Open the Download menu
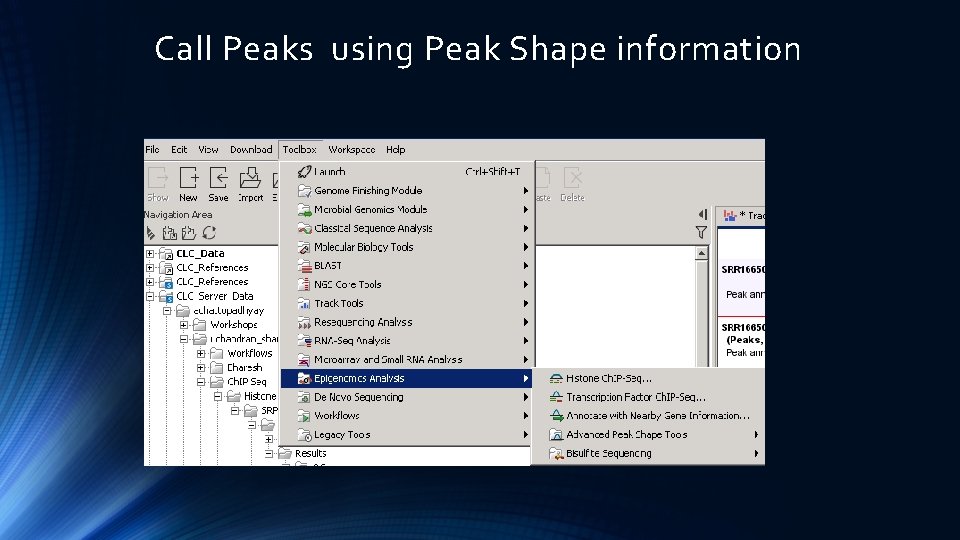 tap(251, 149)
